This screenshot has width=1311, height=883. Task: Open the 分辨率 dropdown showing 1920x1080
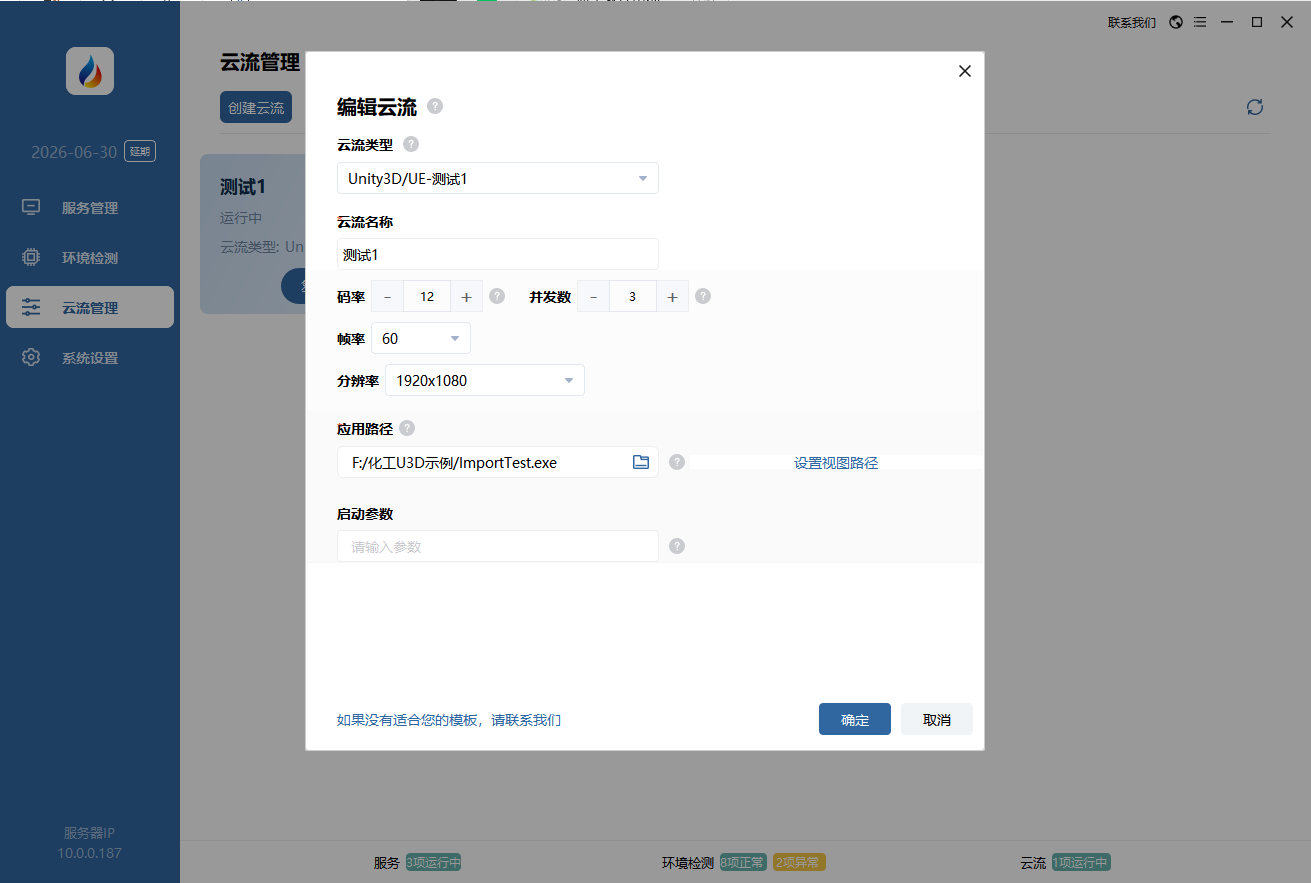pos(484,380)
